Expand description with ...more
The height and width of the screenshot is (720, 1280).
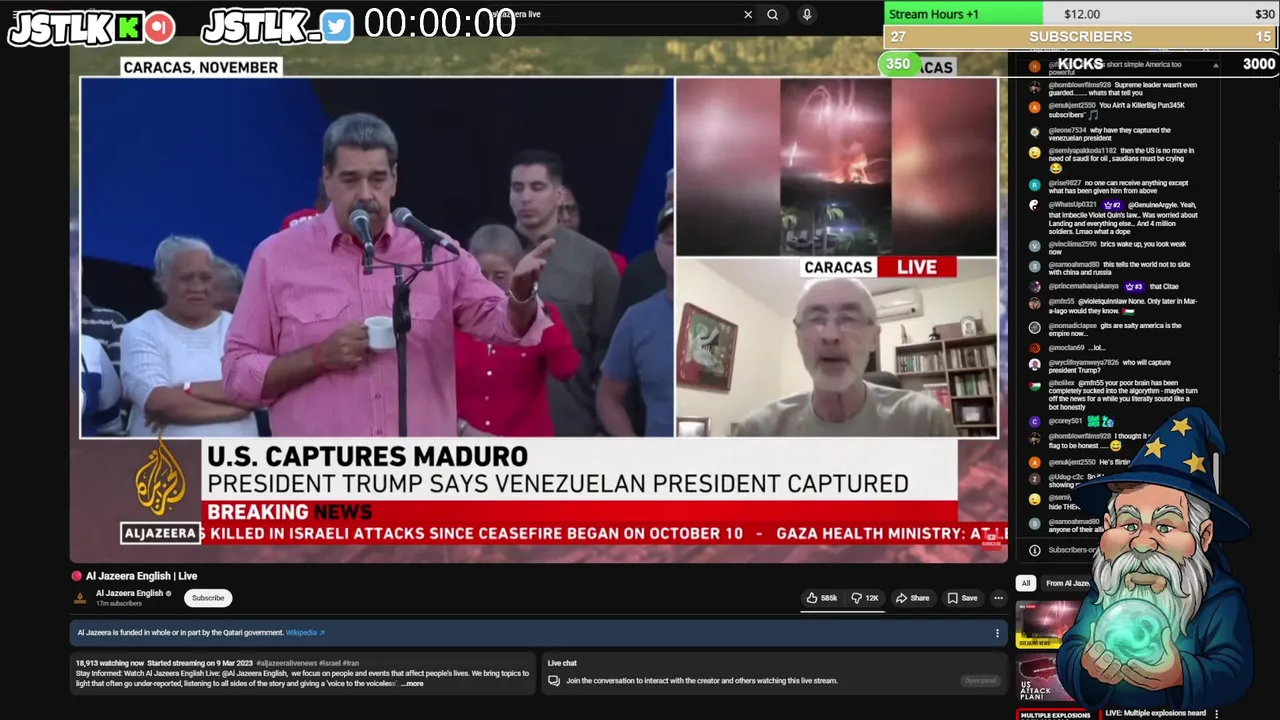click(413, 684)
